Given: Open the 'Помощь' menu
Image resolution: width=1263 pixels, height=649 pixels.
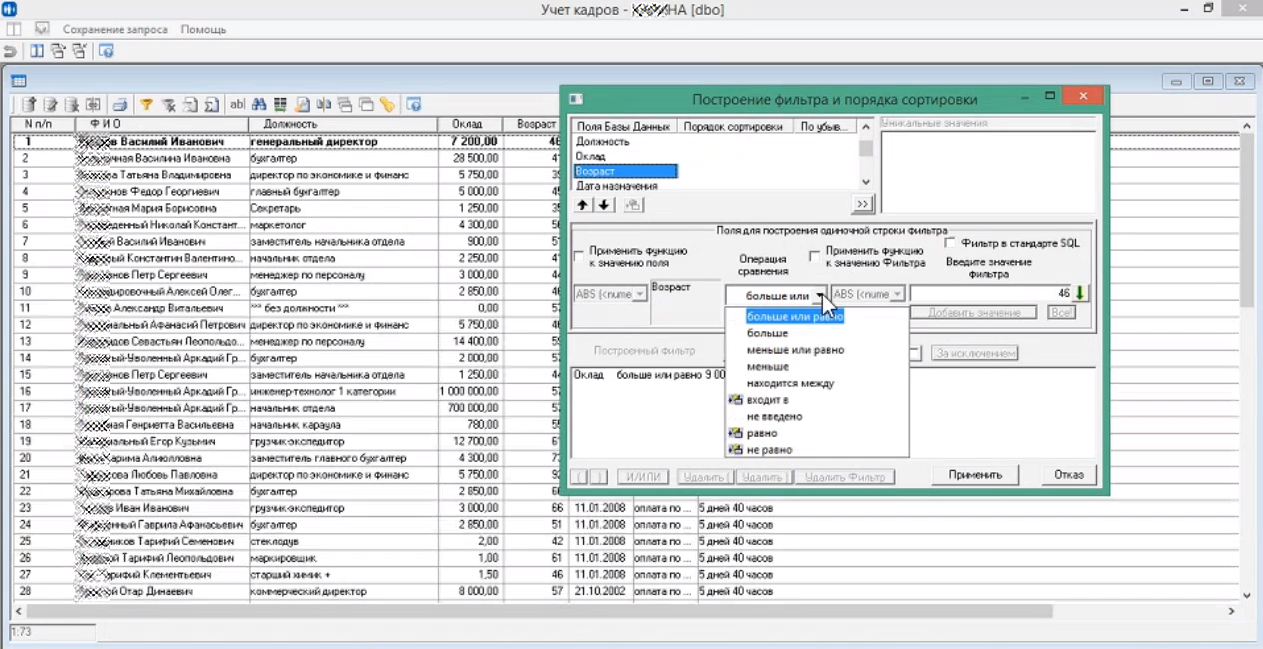Looking at the screenshot, I should click(203, 29).
